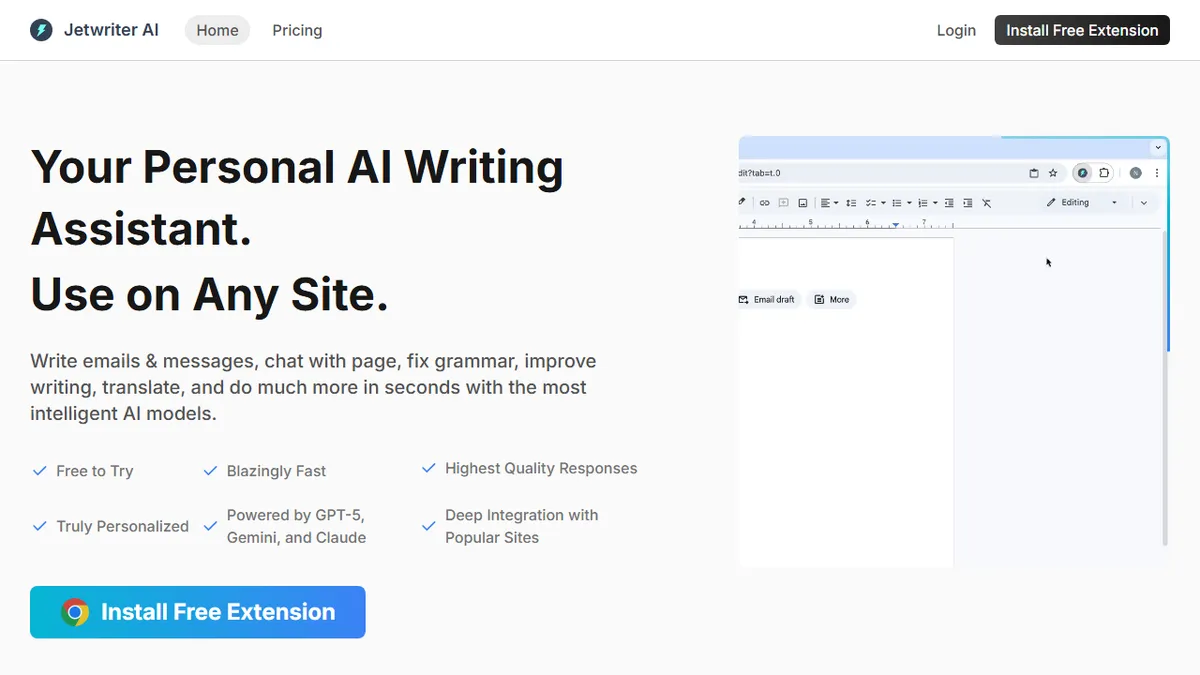Open the tab search chevron in demo browser
The height and width of the screenshot is (675, 1200).
[x=1158, y=148]
